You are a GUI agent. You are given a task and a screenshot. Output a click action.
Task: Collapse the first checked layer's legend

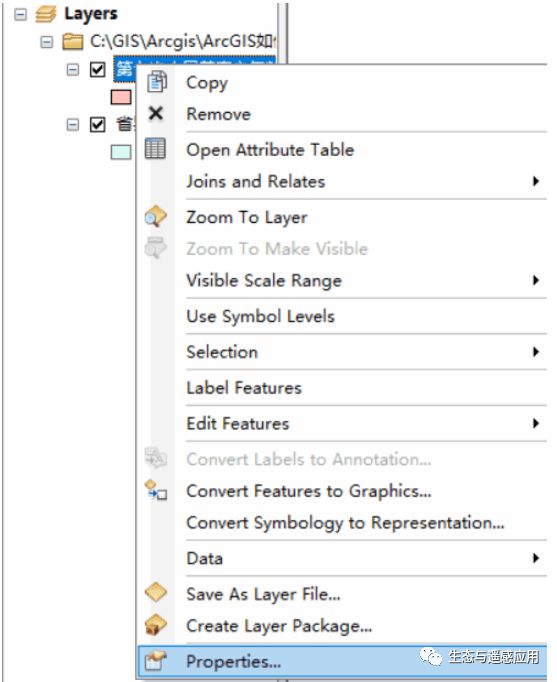point(73,69)
